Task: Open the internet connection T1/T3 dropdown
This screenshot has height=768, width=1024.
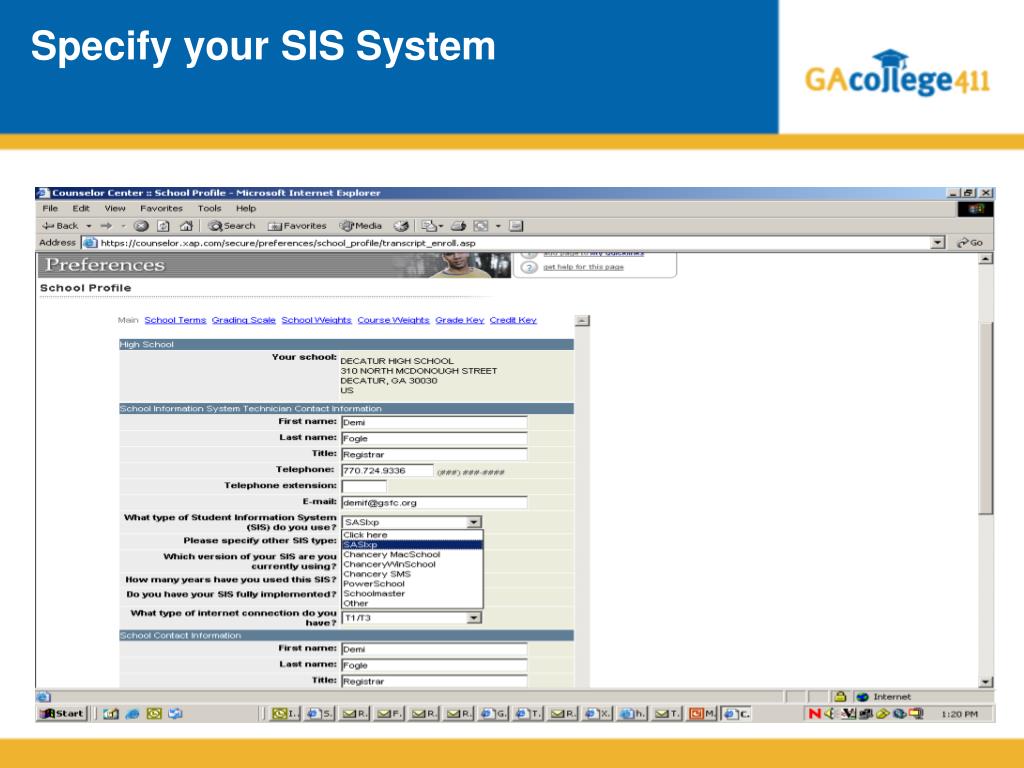Action: [474, 618]
